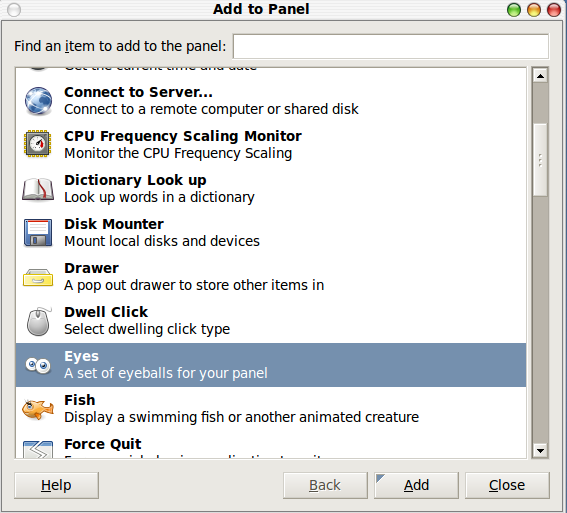Click the CPU Frequency Scaling Monitor icon

[37, 144]
